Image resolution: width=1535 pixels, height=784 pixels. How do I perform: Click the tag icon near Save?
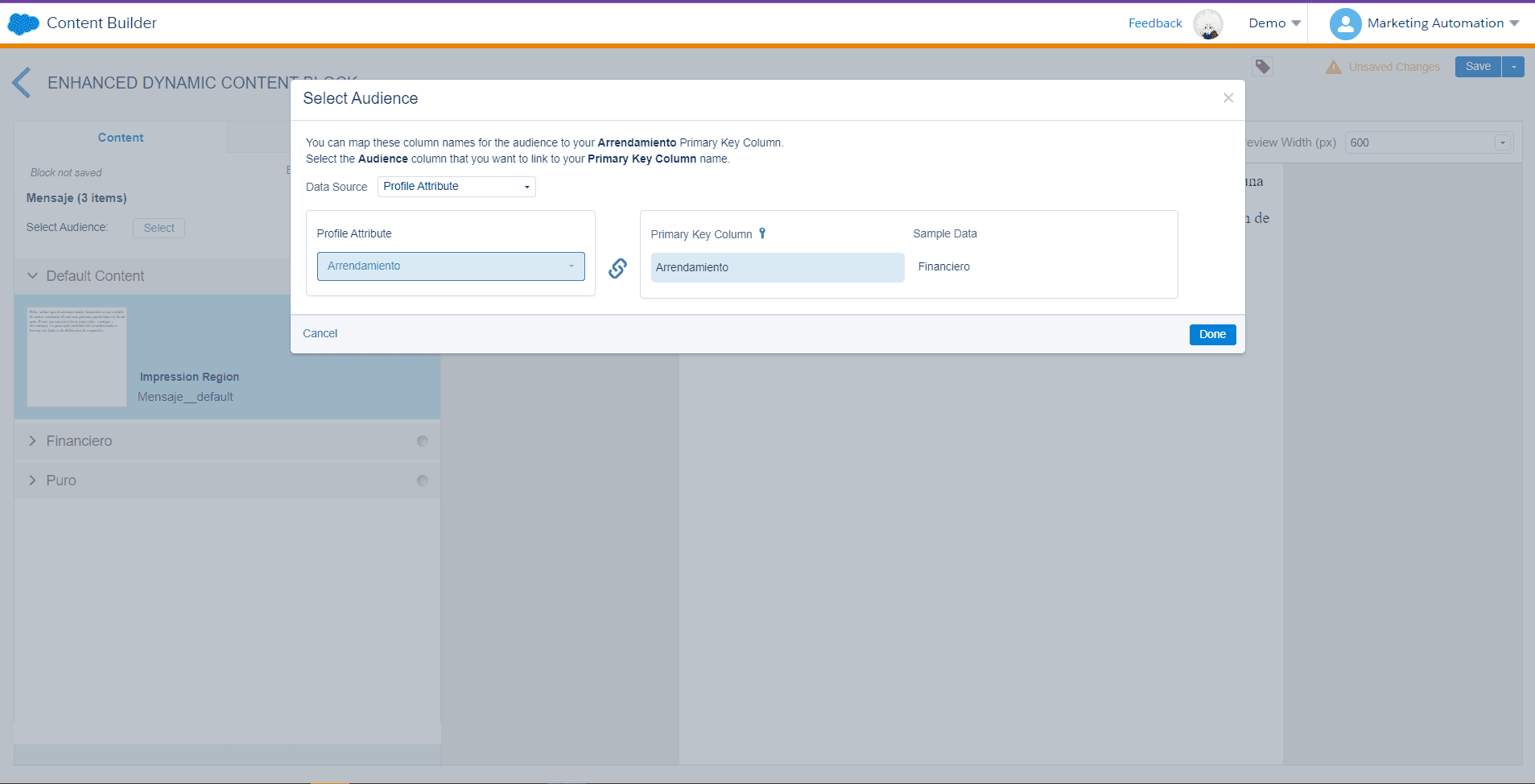1262,67
